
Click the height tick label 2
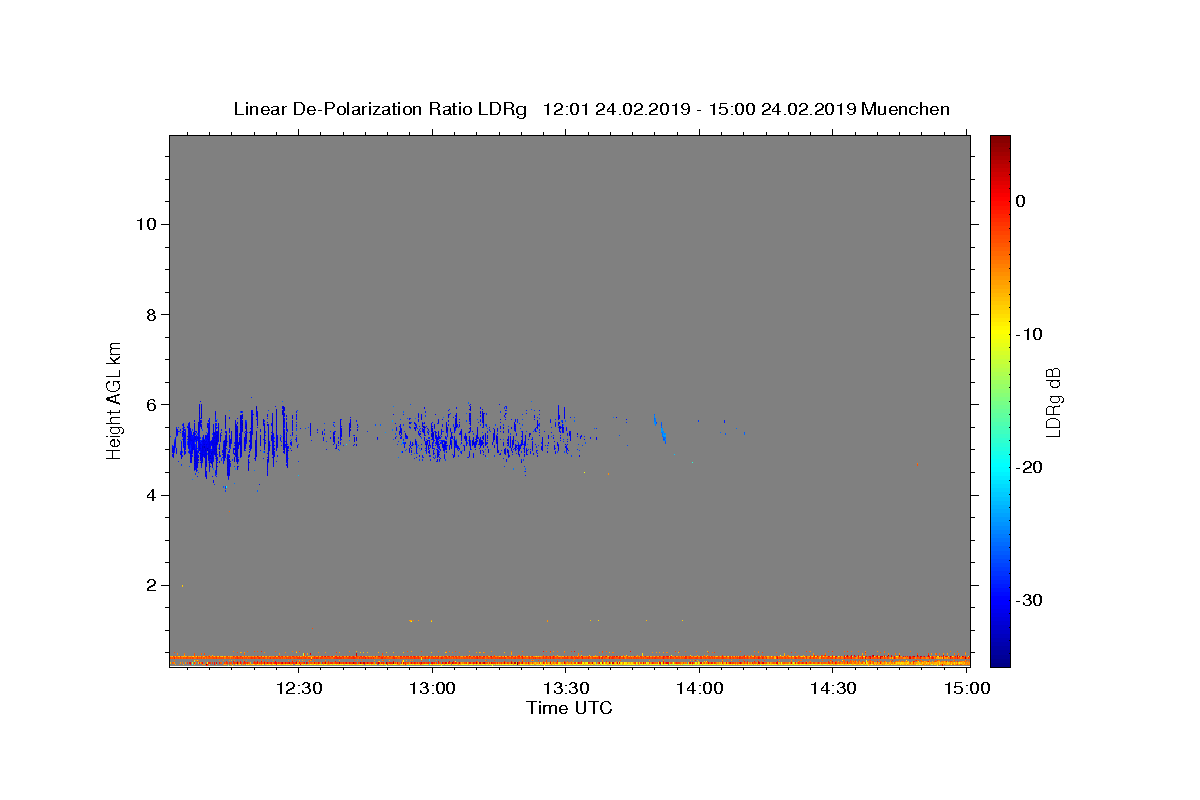pyautogui.click(x=151, y=586)
